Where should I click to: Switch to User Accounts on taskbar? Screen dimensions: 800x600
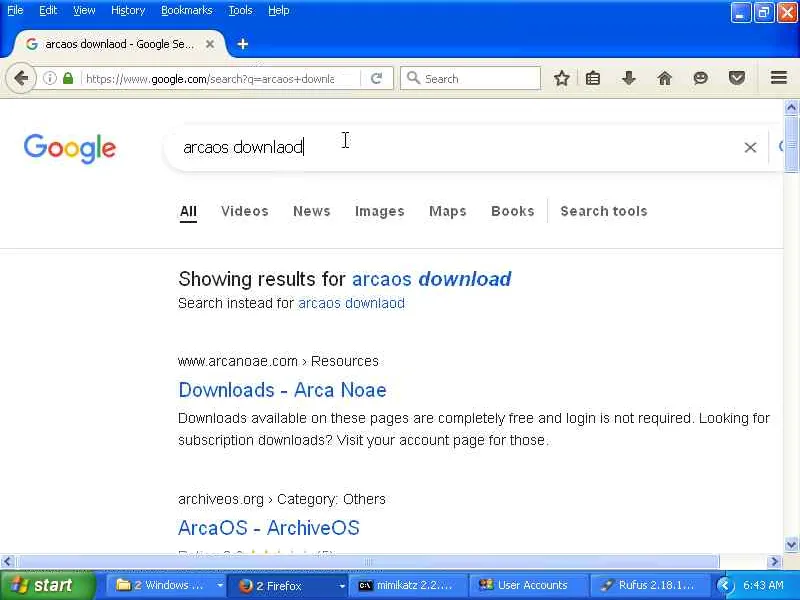528,585
